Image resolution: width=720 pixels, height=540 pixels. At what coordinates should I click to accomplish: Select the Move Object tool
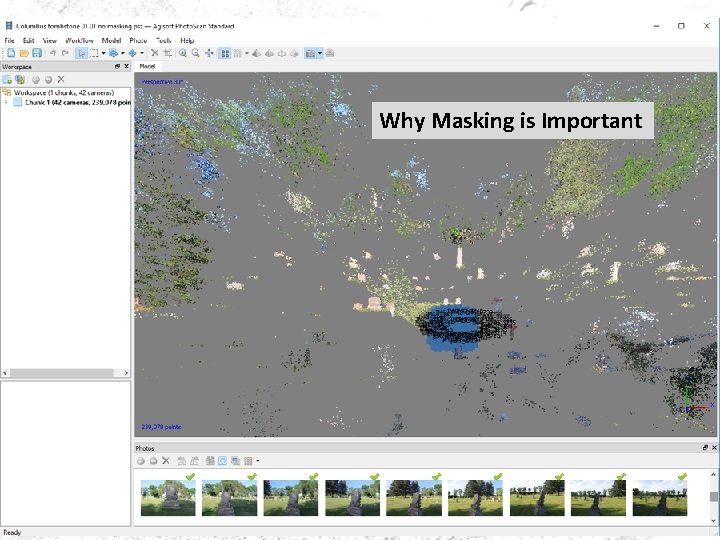point(133,53)
